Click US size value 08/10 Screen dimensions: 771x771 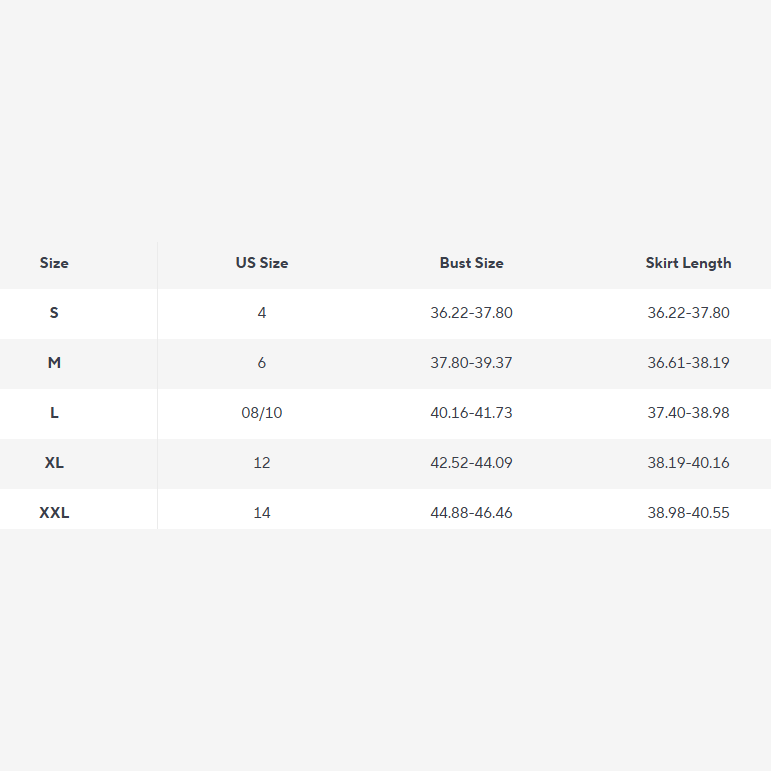click(x=262, y=413)
